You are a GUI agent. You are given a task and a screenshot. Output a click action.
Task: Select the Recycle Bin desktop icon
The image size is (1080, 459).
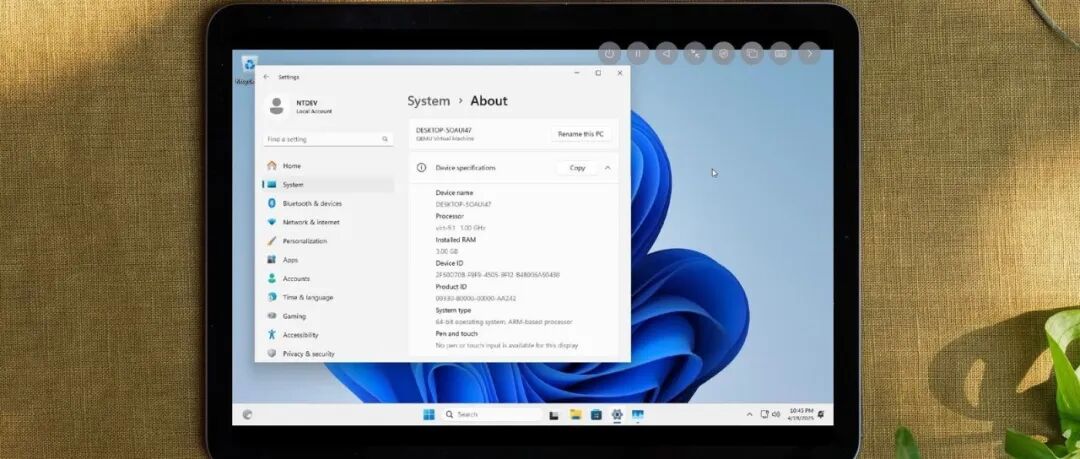click(248, 70)
